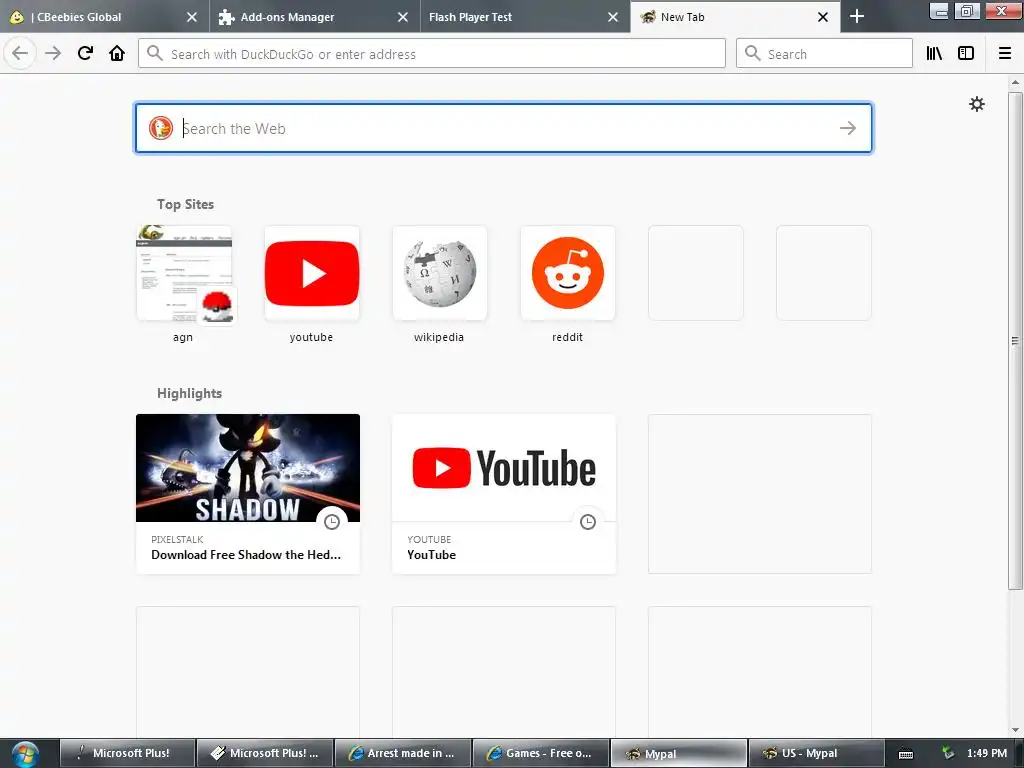Viewport: 1024px width, 768px height.
Task: Open the Library bookshelf icon
Action: click(934, 54)
